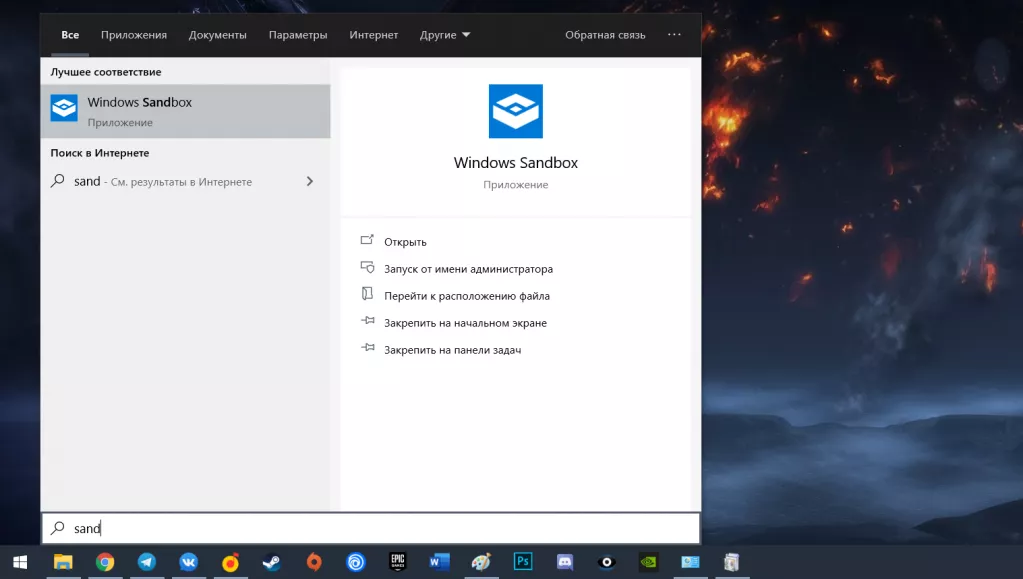Launch Uplay from the taskbar
The image size is (1023, 579).
(356, 562)
